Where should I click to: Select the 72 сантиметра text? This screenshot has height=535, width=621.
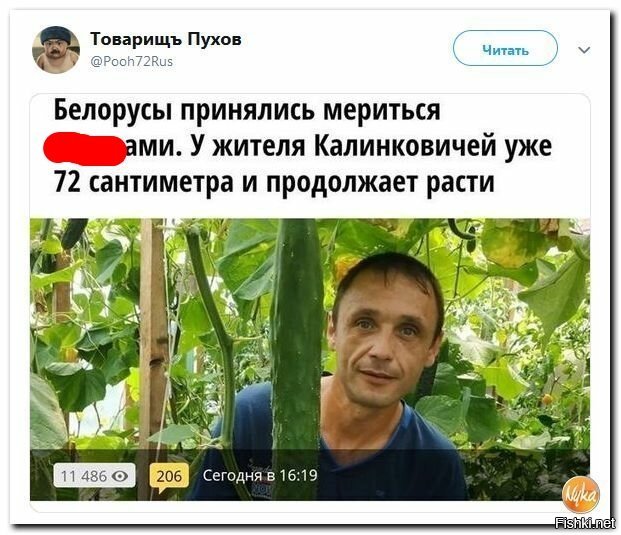point(143,182)
